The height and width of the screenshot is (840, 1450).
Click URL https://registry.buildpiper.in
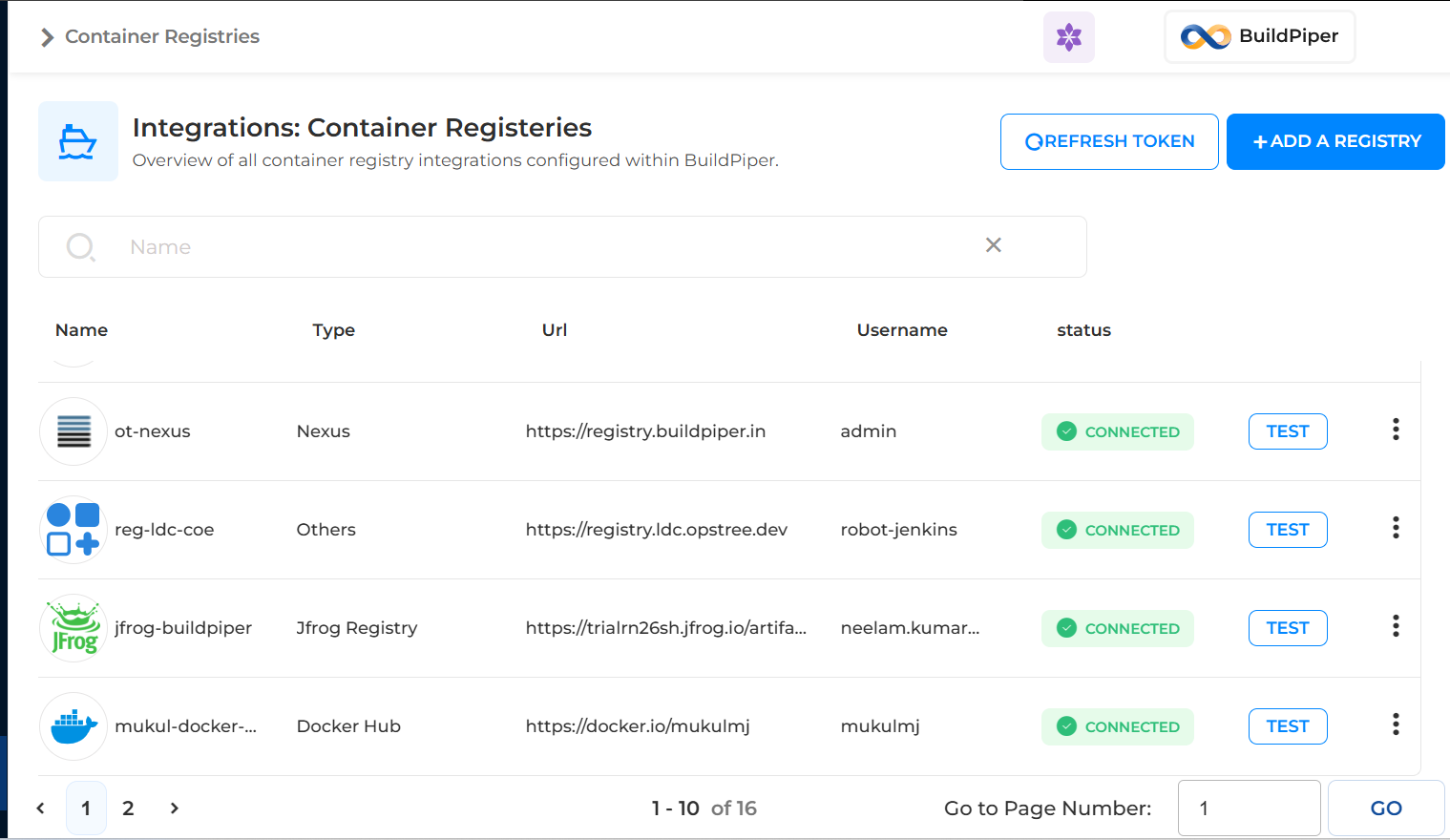pyautogui.click(x=645, y=431)
